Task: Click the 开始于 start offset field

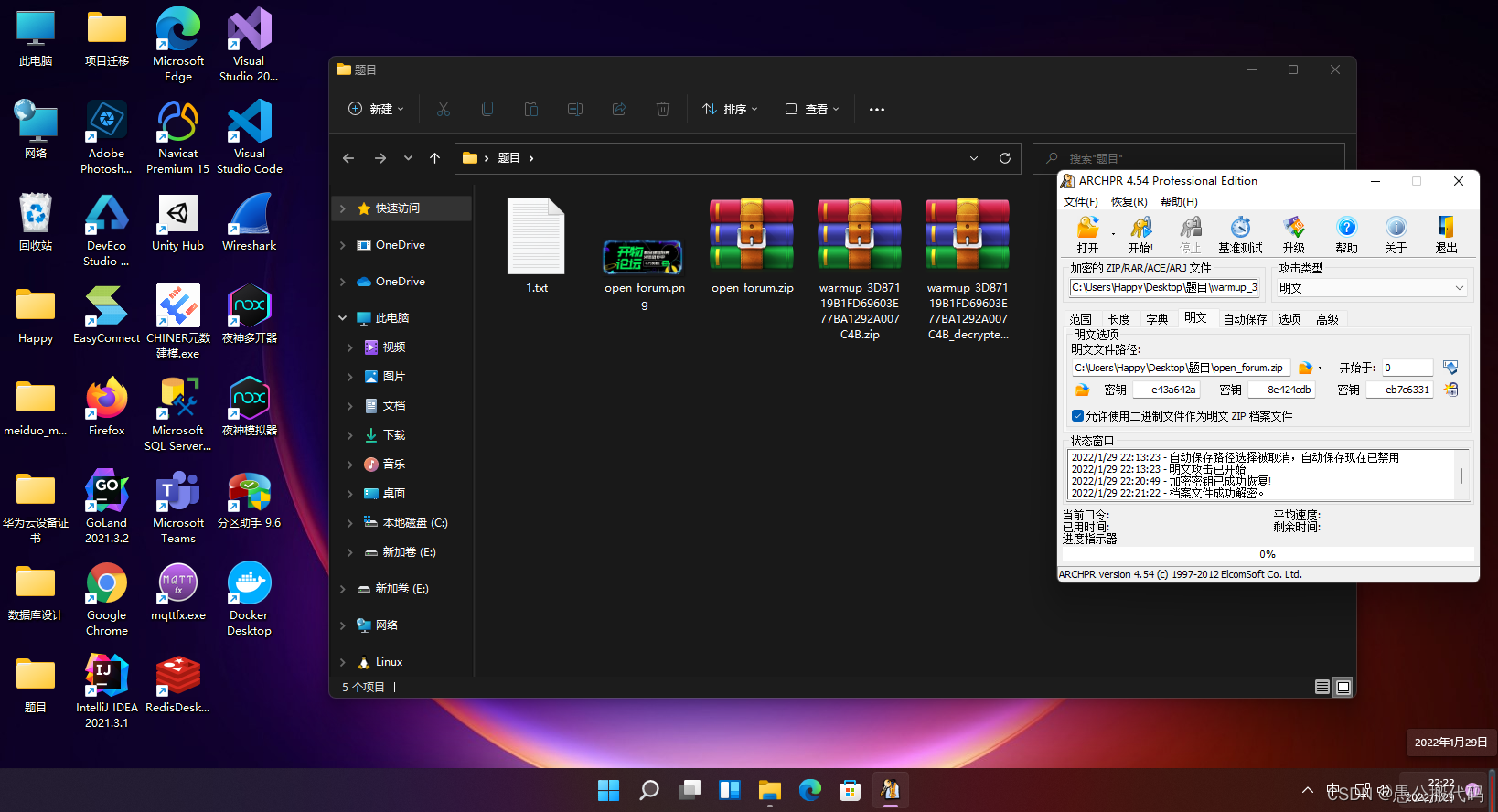Action: (1407, 368)
